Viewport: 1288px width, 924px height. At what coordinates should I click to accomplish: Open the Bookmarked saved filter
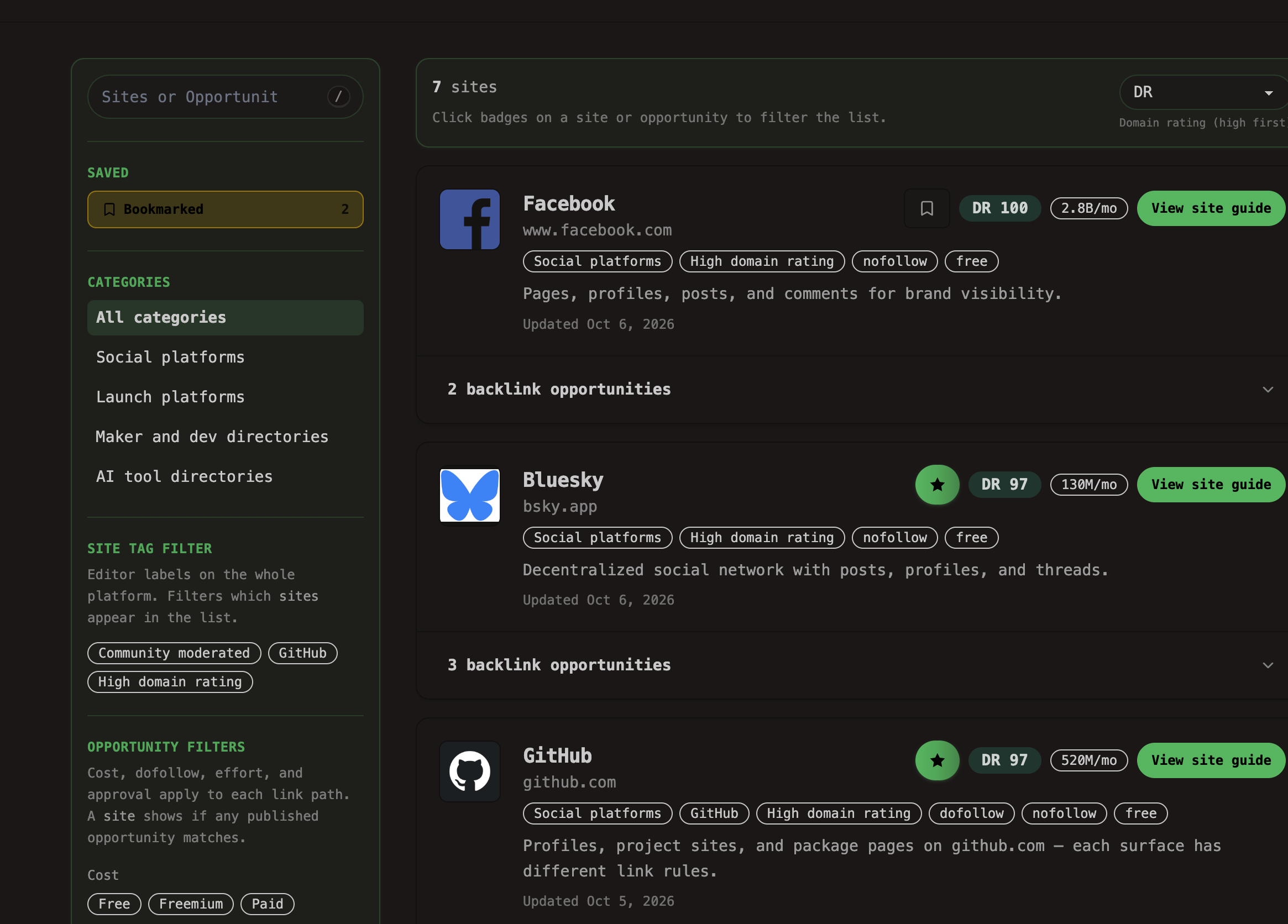coord(225,209)
